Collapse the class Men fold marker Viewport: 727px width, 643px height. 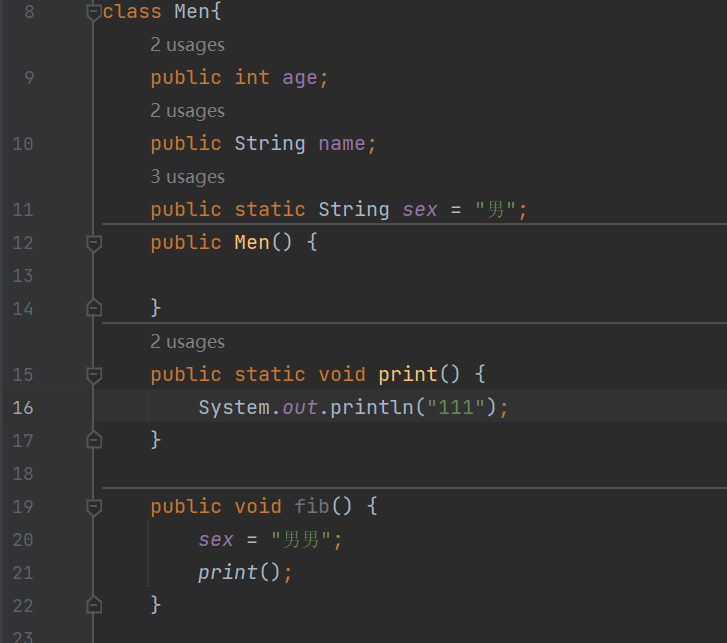tap(94, 12)
